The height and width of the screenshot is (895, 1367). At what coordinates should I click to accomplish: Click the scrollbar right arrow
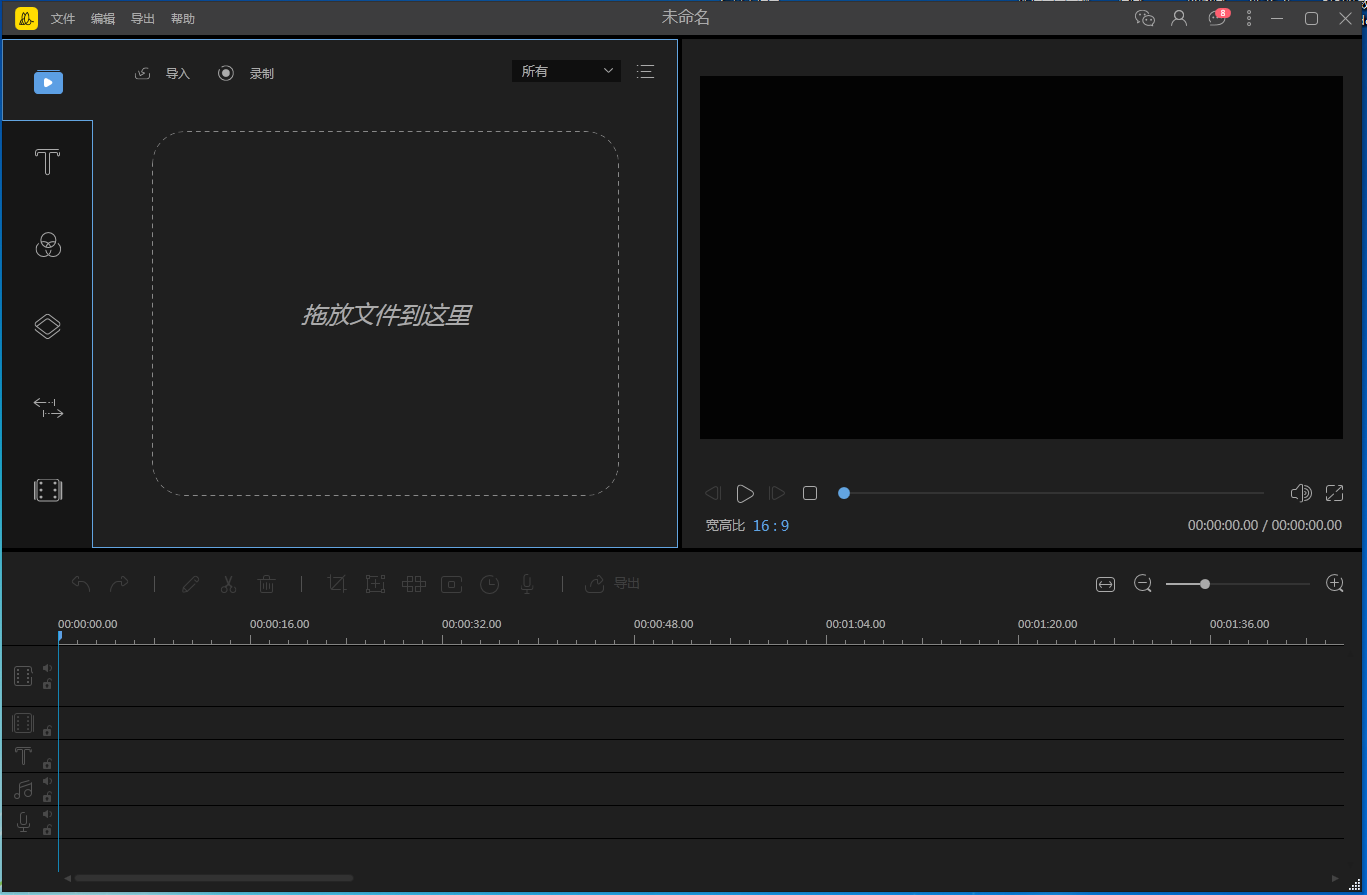(x=1335, y=878)
